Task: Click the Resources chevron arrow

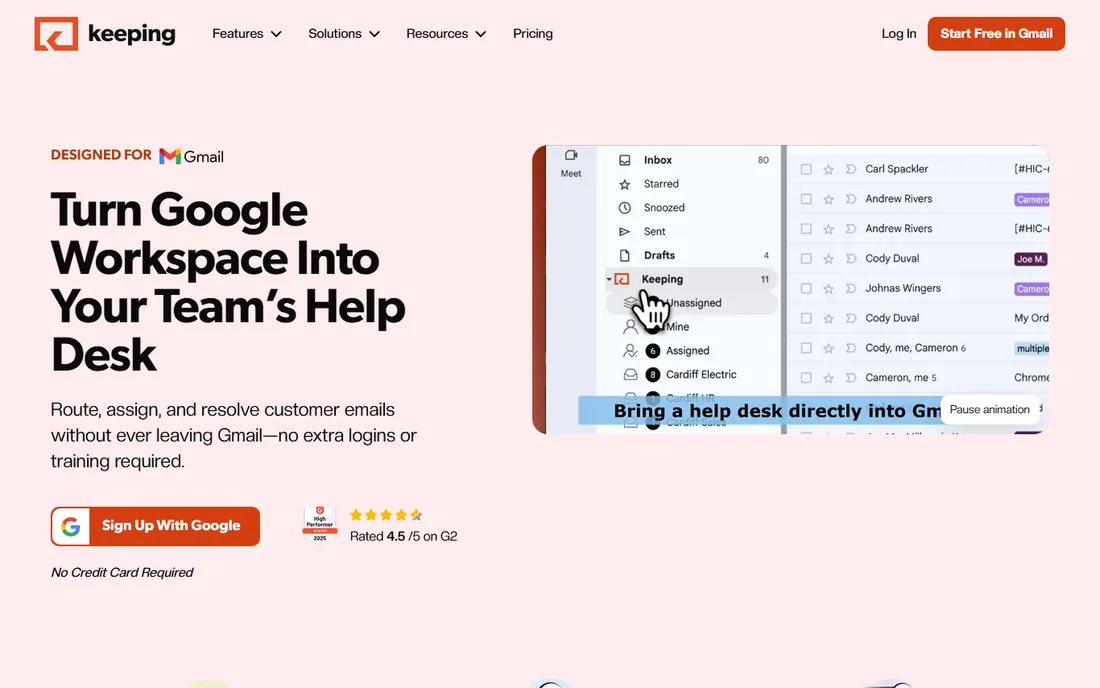Action: (x=481, y=34)
